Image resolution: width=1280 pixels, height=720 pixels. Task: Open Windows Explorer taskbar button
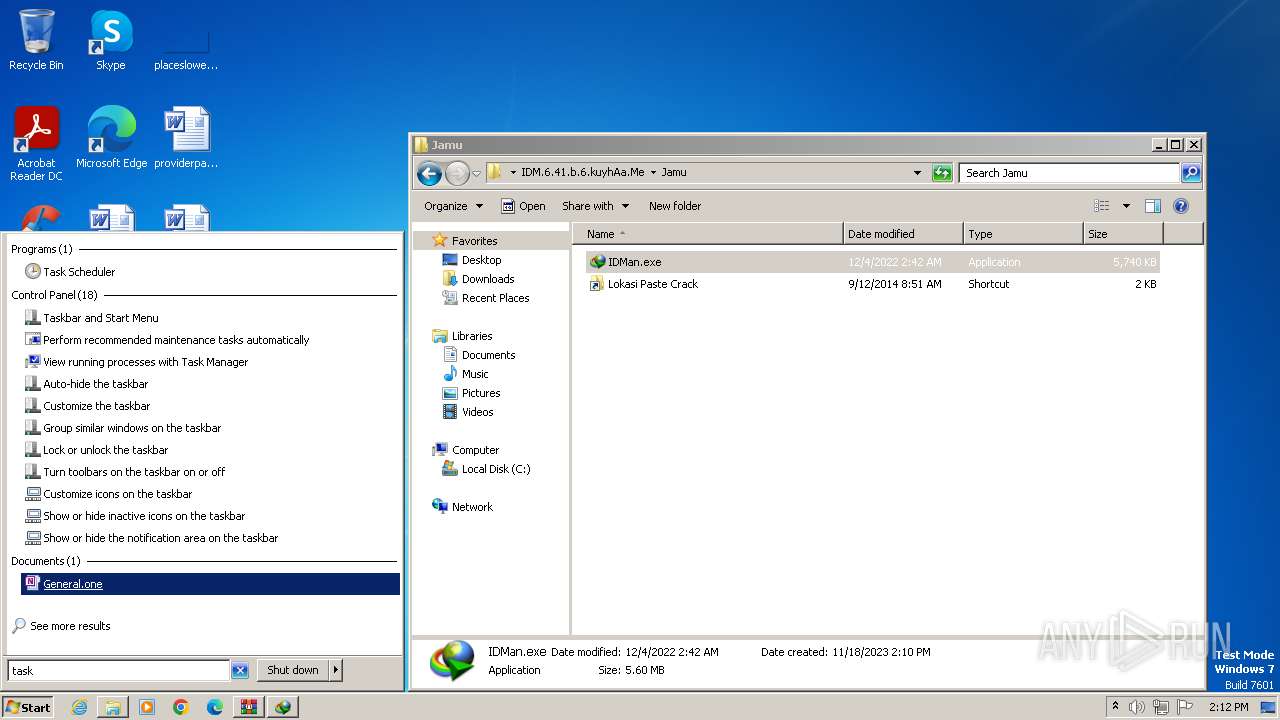point(113,707)
